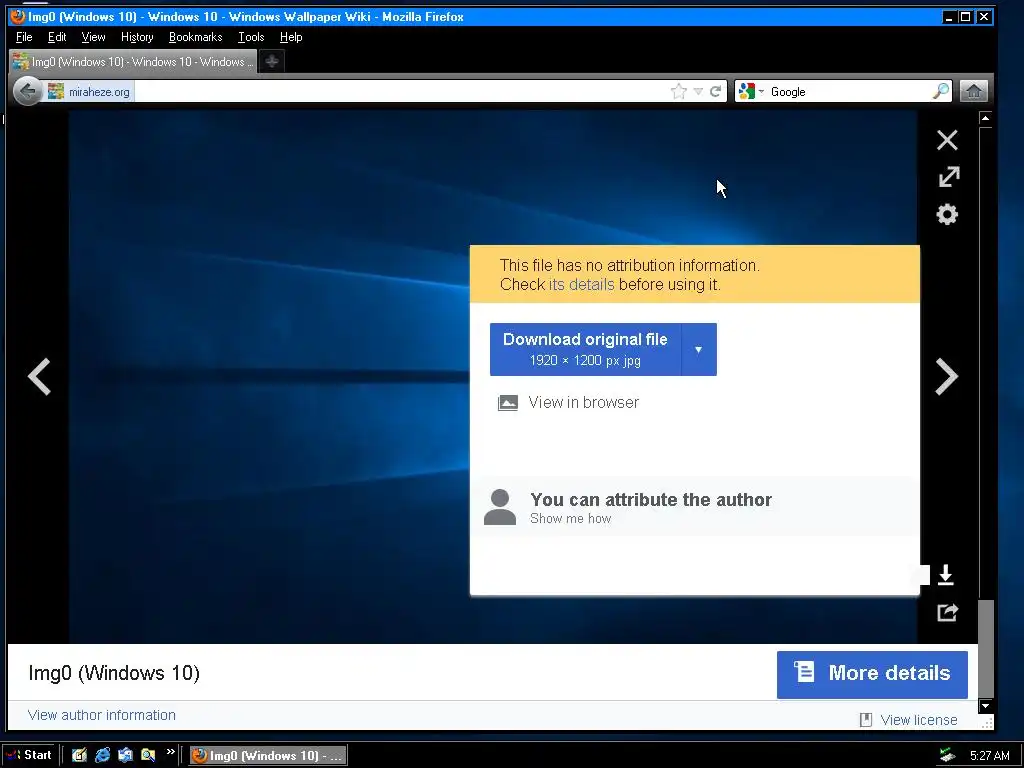Click the download arrow icon in the viewer sidebar
The height and width of the screenshot is (768, 1024).
pos(946,575)
